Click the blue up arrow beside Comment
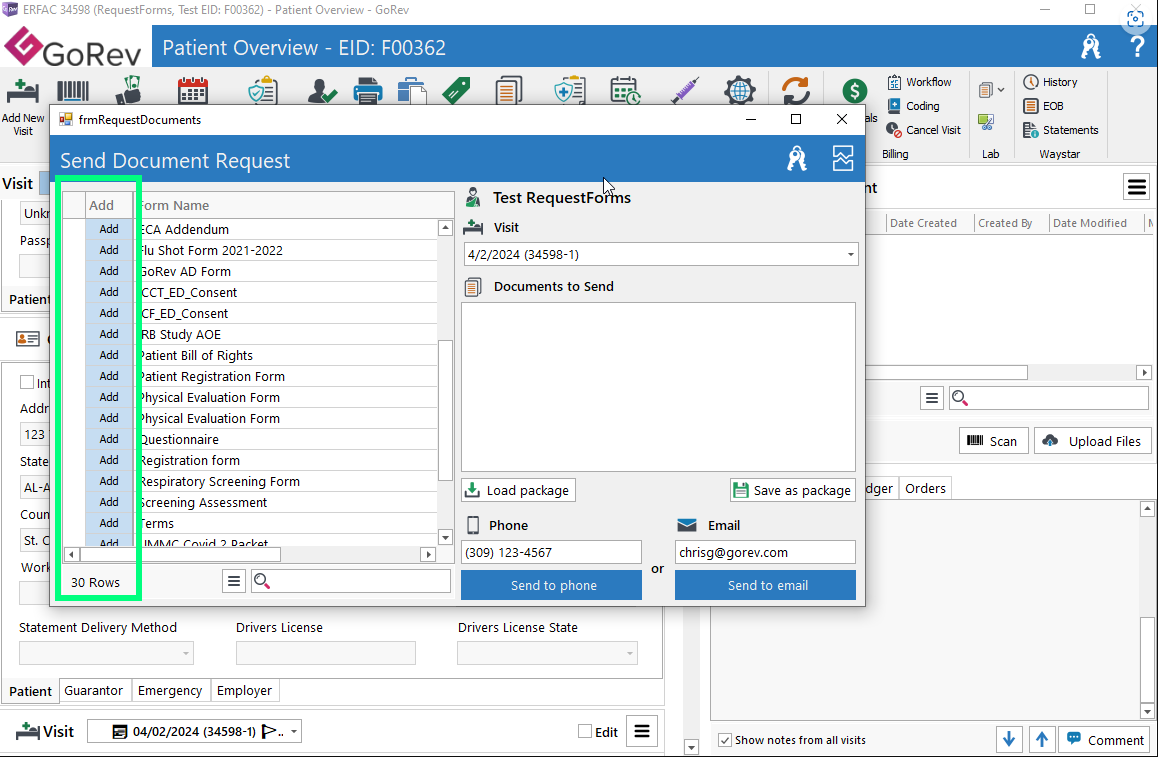This screenshot has height=757, width=1158. [1041, 739]
